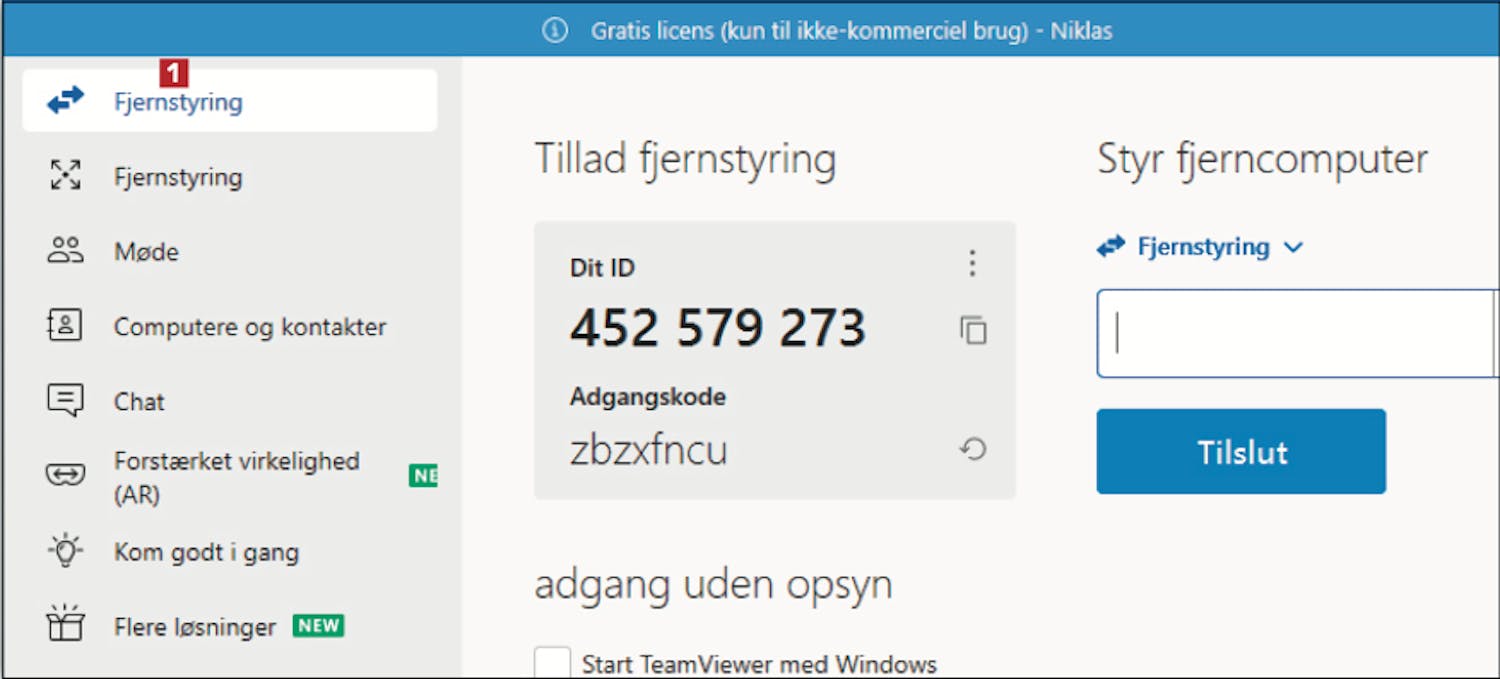Viewport: 1500px width, 679px height.
Task: Click the partner ID input field
Action: tap(1295, 334)
